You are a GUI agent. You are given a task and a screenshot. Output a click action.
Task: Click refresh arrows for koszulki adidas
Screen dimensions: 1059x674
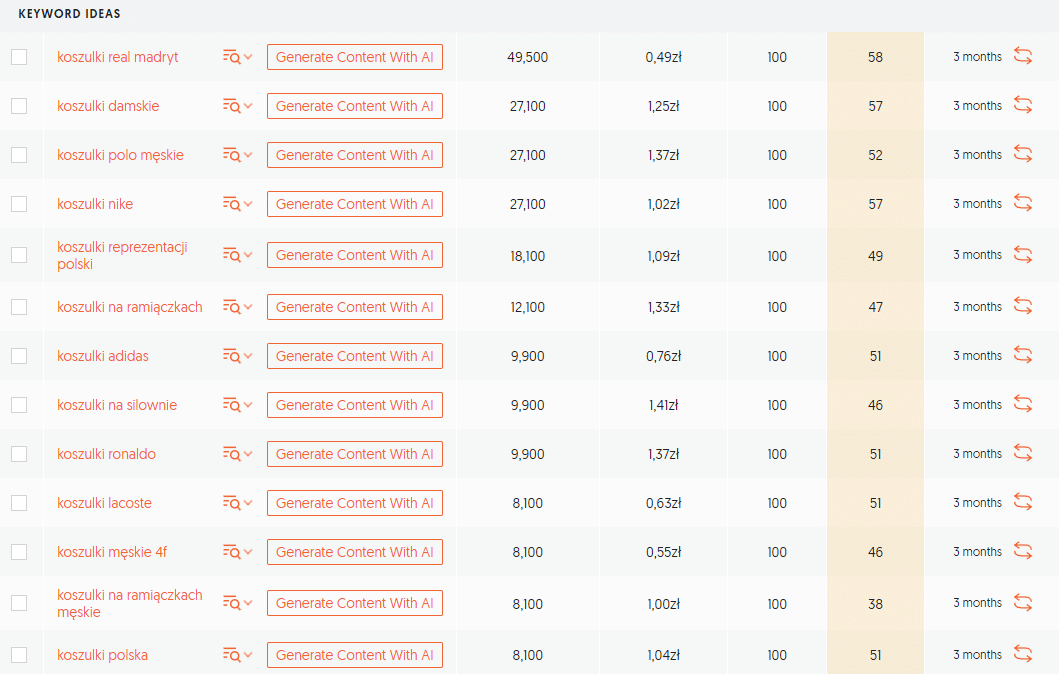1023,355
